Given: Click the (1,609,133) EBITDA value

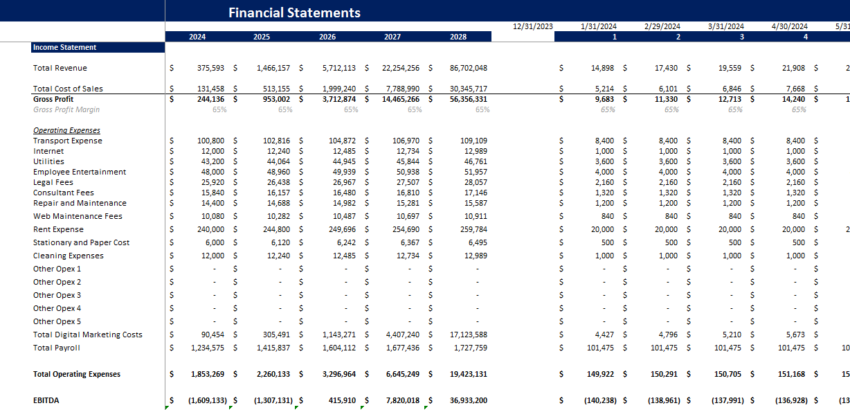Looking at the screenshot, I should (207, 401).
